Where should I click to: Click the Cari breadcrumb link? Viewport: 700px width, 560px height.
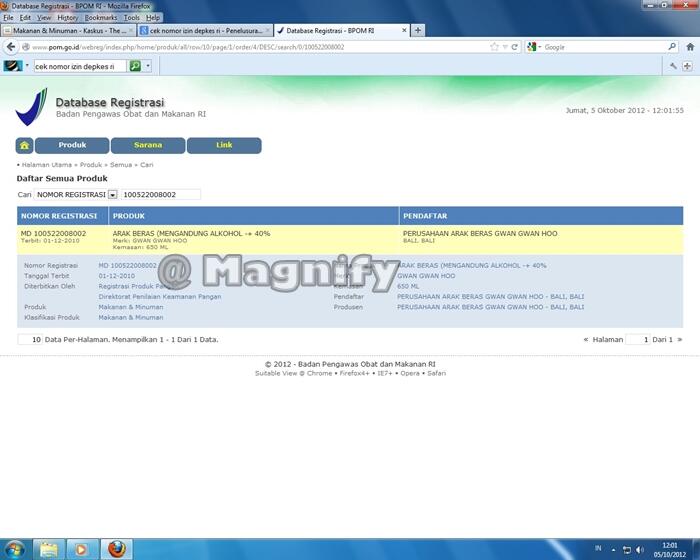[x=146, y=165]
